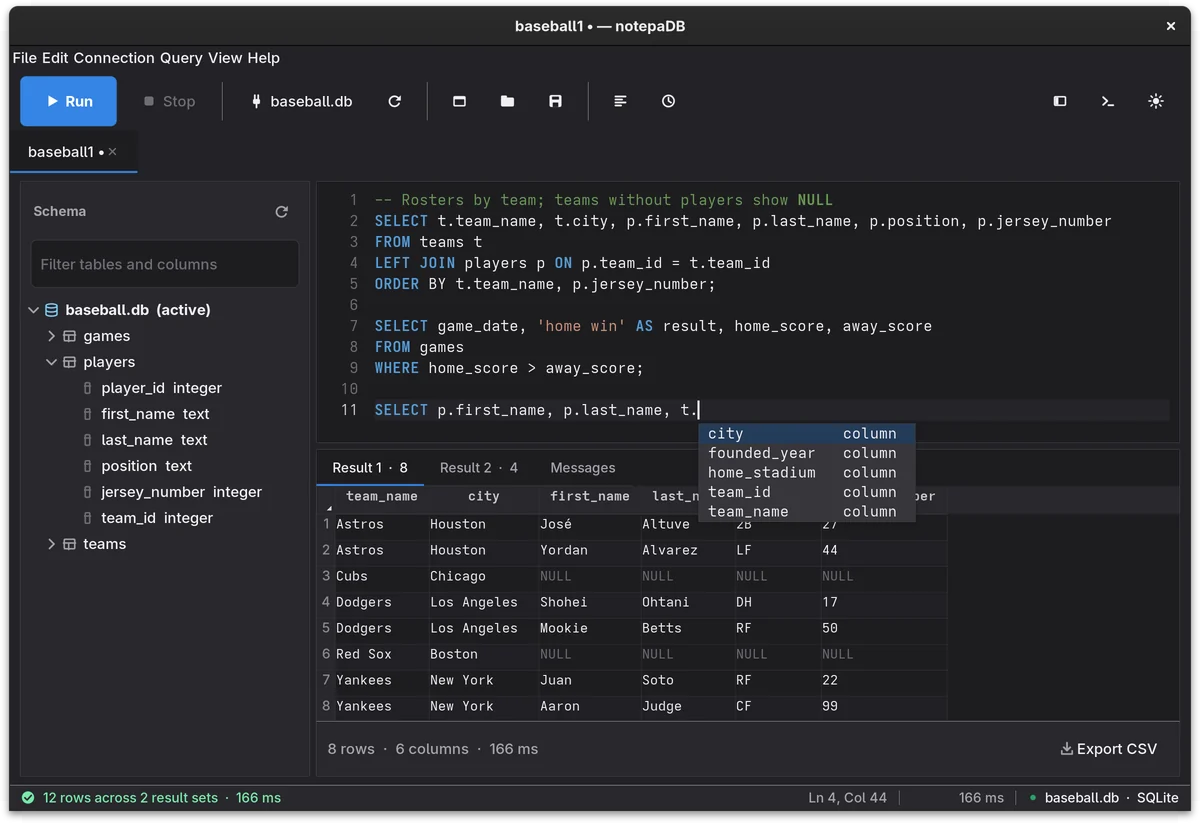Export results with Export CSV
This screenshot has width=1200, height=823.
point(1109,749)
